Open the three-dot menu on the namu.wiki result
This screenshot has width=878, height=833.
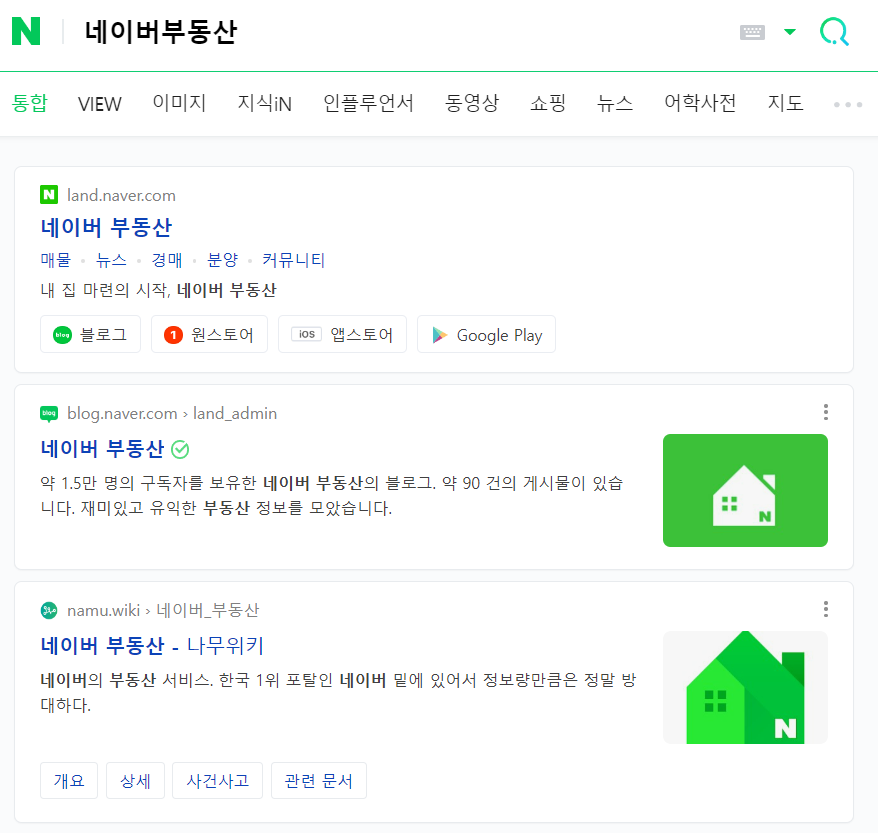tap(826, 608)
